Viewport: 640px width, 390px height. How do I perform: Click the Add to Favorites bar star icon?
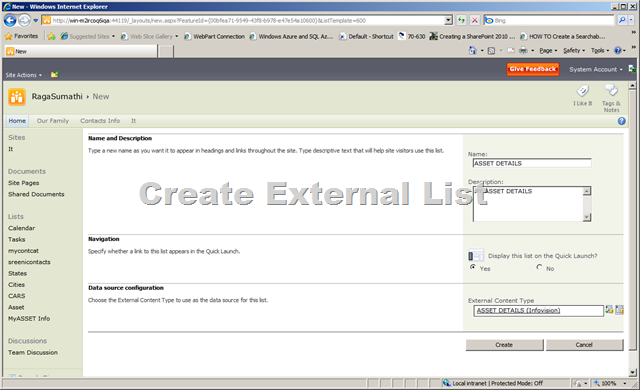51,36
